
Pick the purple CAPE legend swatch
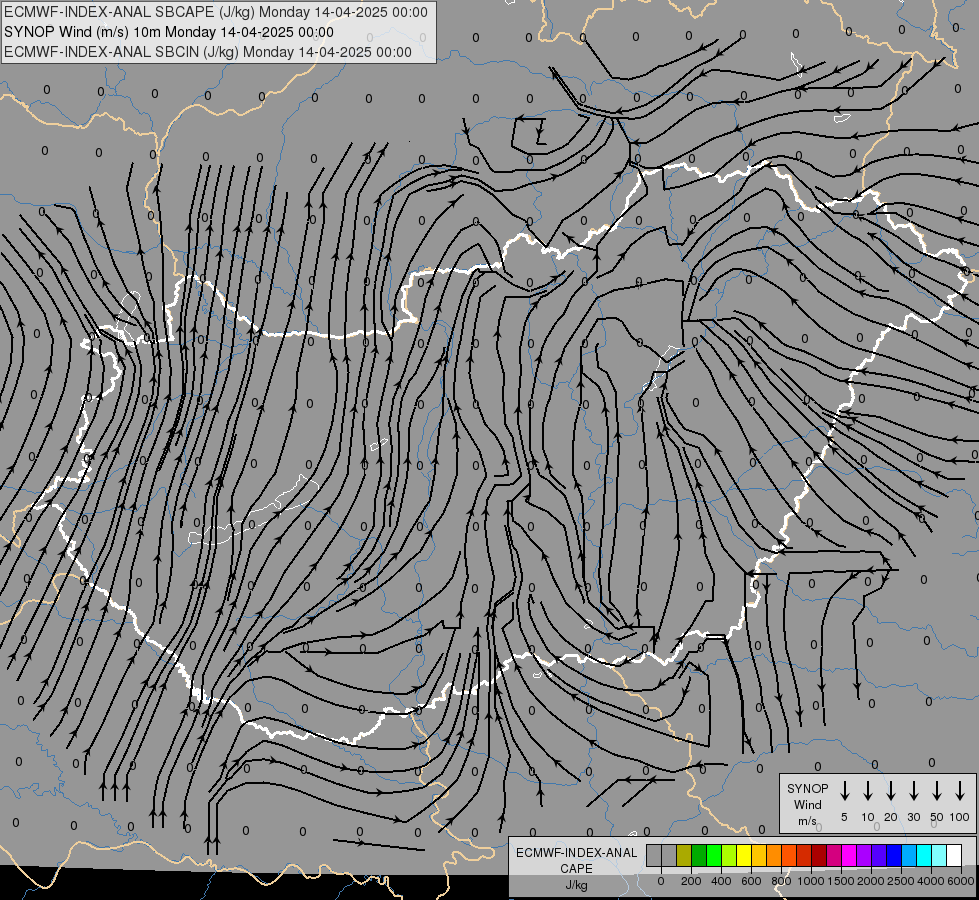[863, 855]
